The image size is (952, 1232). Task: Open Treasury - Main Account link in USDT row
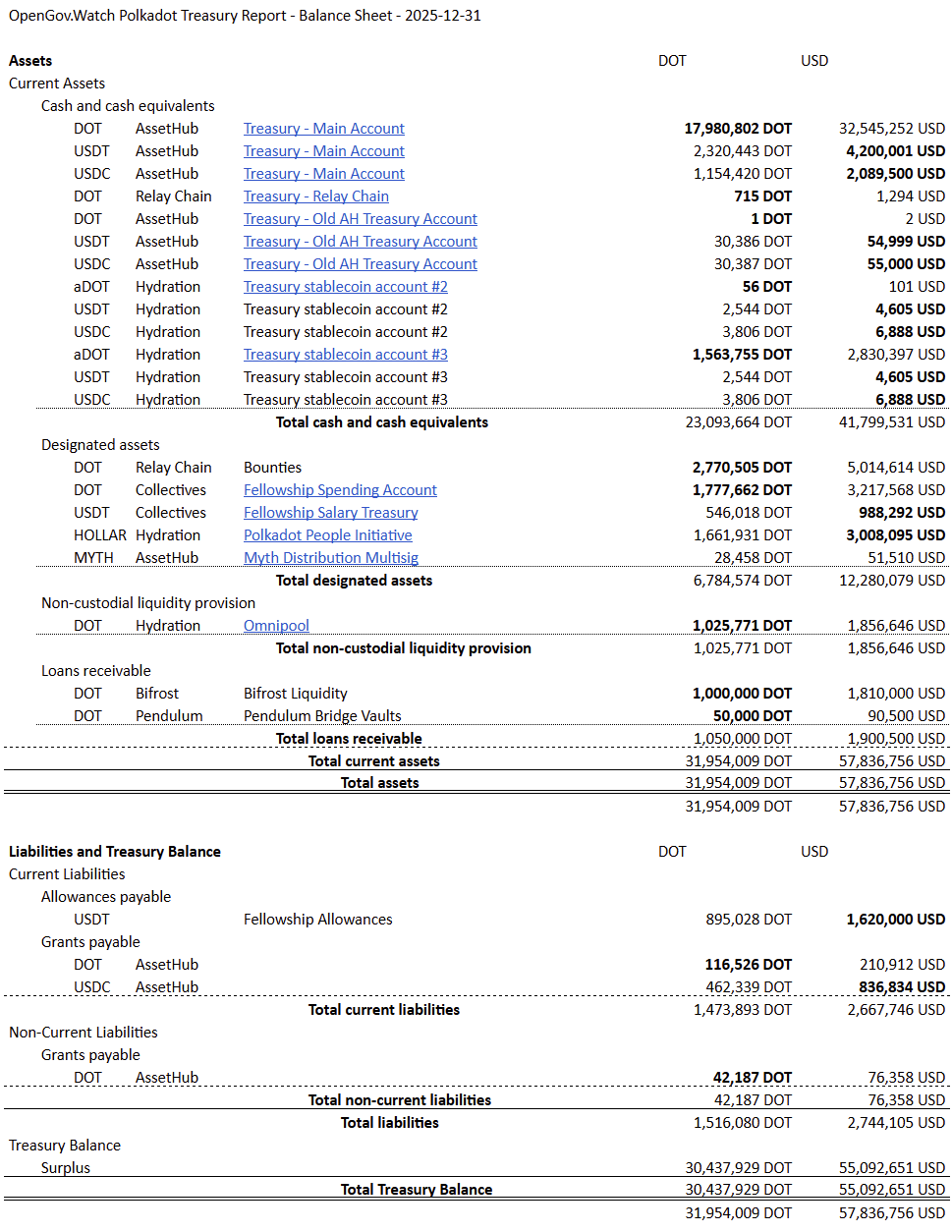pos(323,151)
